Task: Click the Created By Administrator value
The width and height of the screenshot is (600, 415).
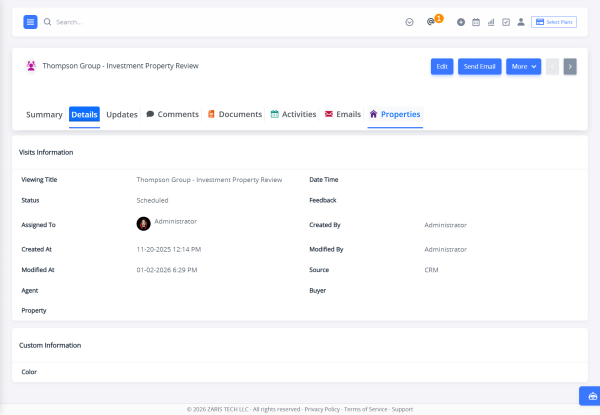Action: pyautogui.click(x=445, y=225)
